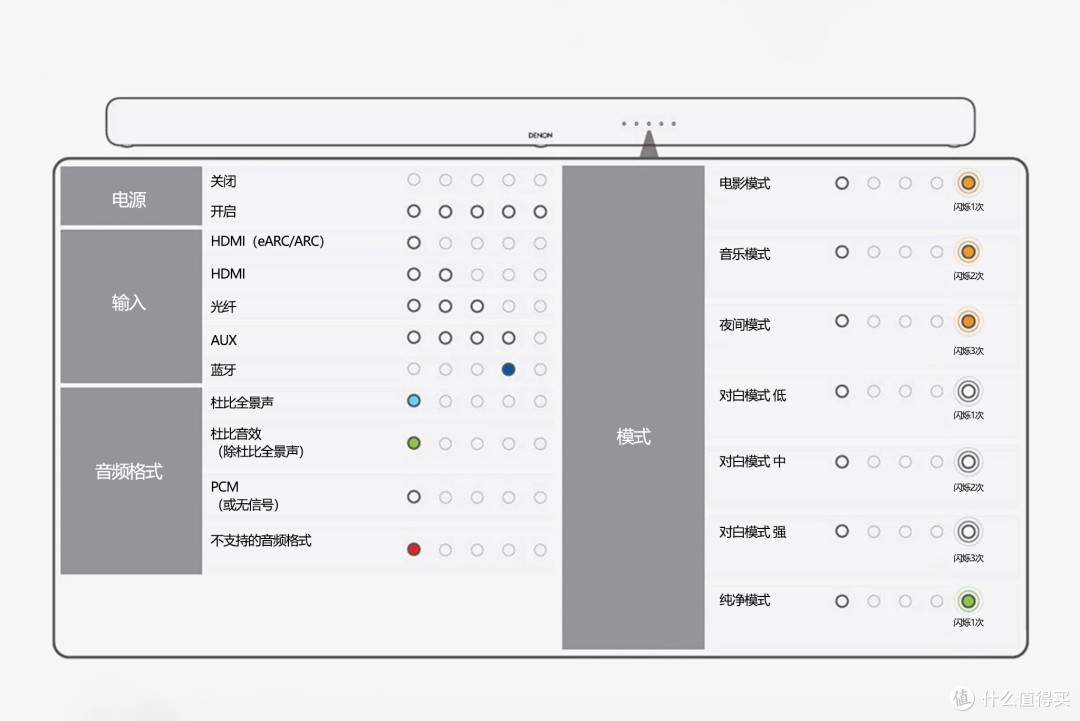Screen dimensions: 1080x721
Task: Click 闪烁2次 under the 对白模式 中 LED
Action: (x=968, y=487)
